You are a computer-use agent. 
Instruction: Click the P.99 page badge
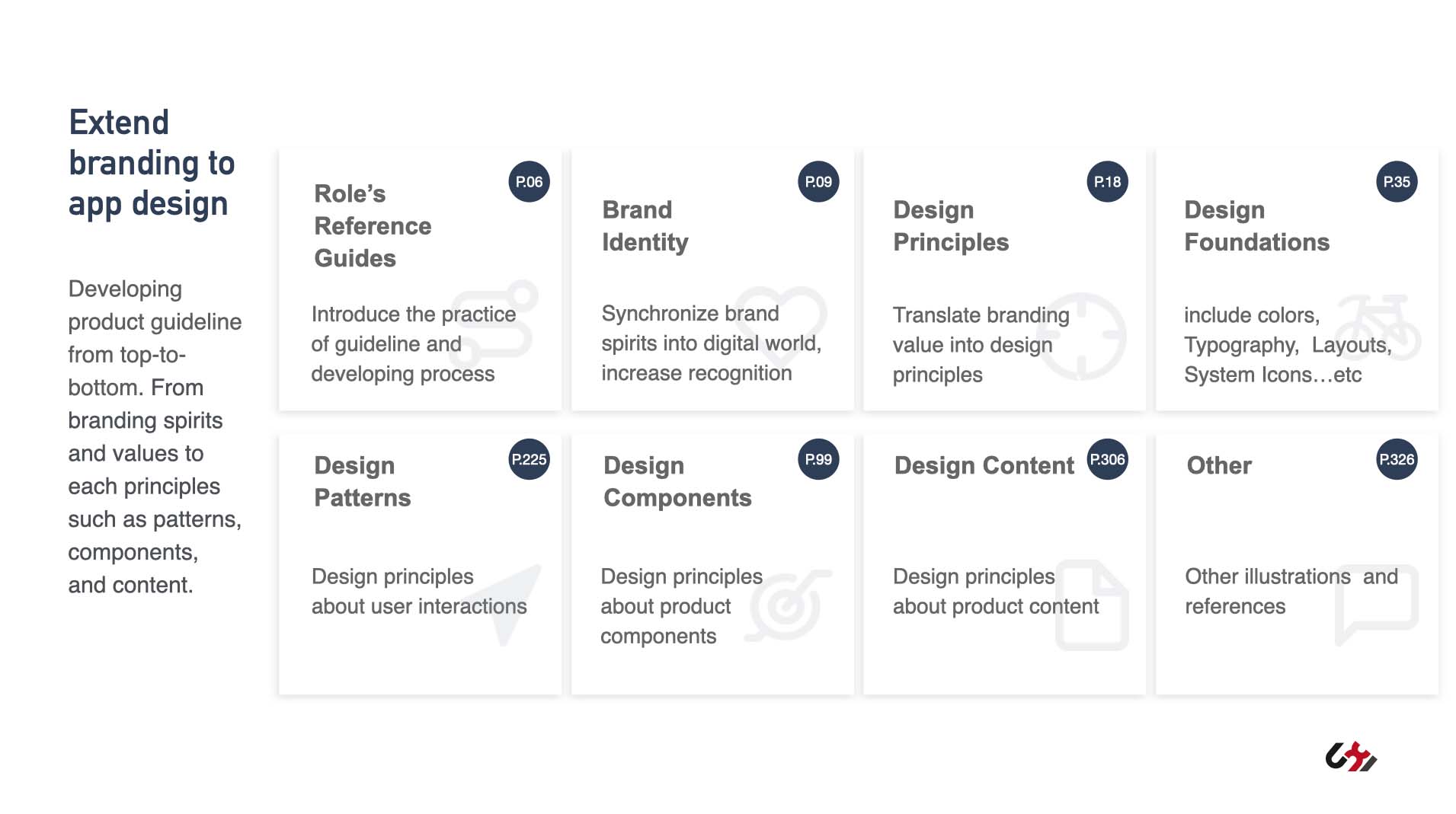point(818,459)
